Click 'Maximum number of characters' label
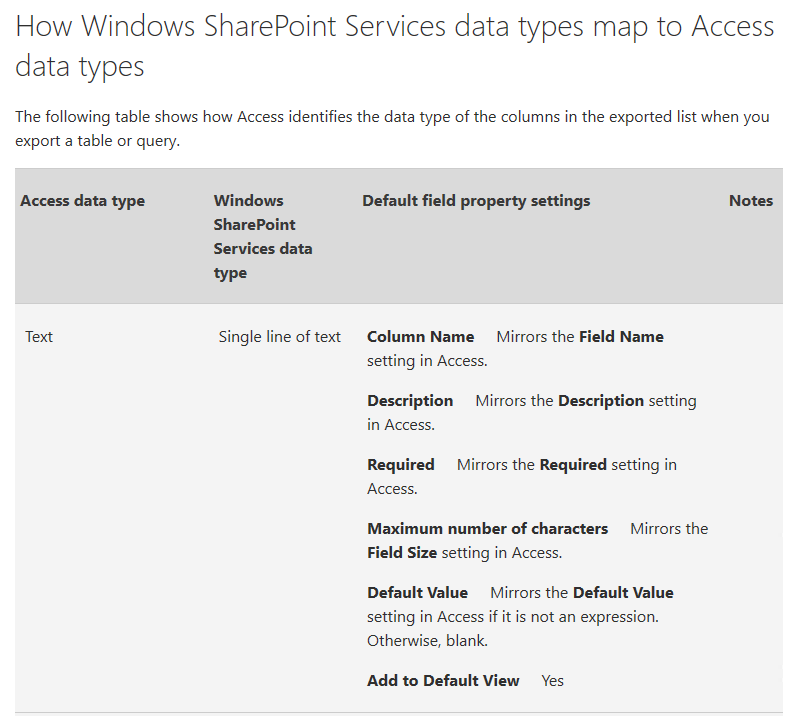The height and width of the screenshot is (716, 795). (x=487, y=529)
